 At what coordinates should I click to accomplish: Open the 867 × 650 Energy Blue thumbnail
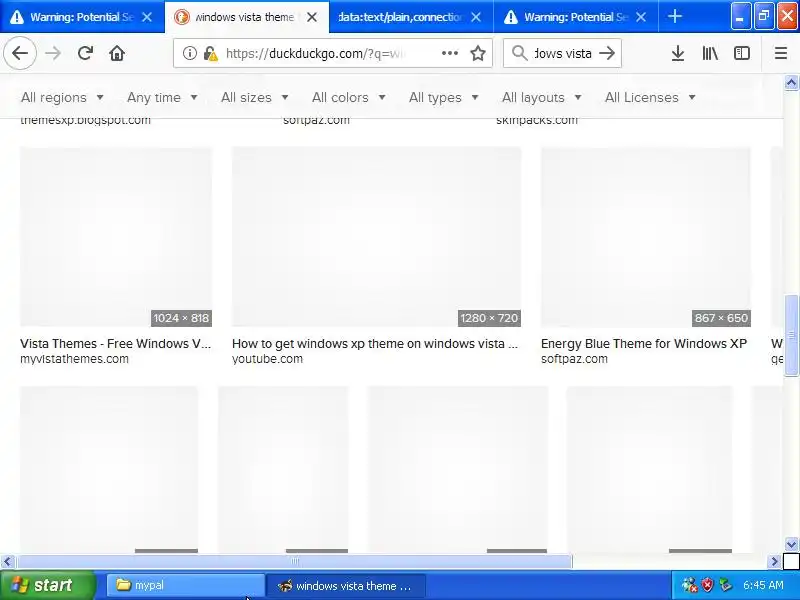pos(645,237)
